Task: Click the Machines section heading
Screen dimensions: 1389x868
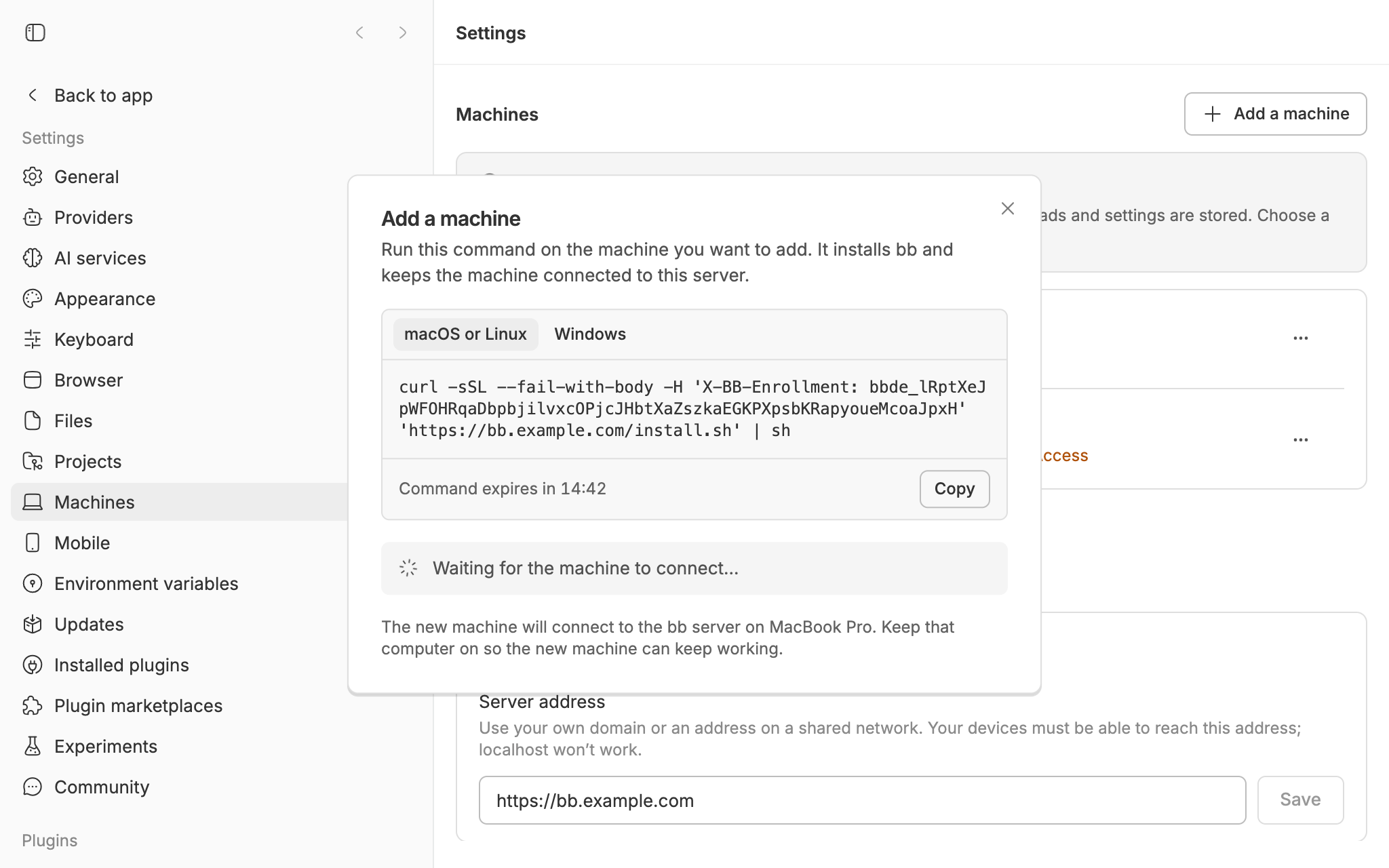Action: pos(497,115)
